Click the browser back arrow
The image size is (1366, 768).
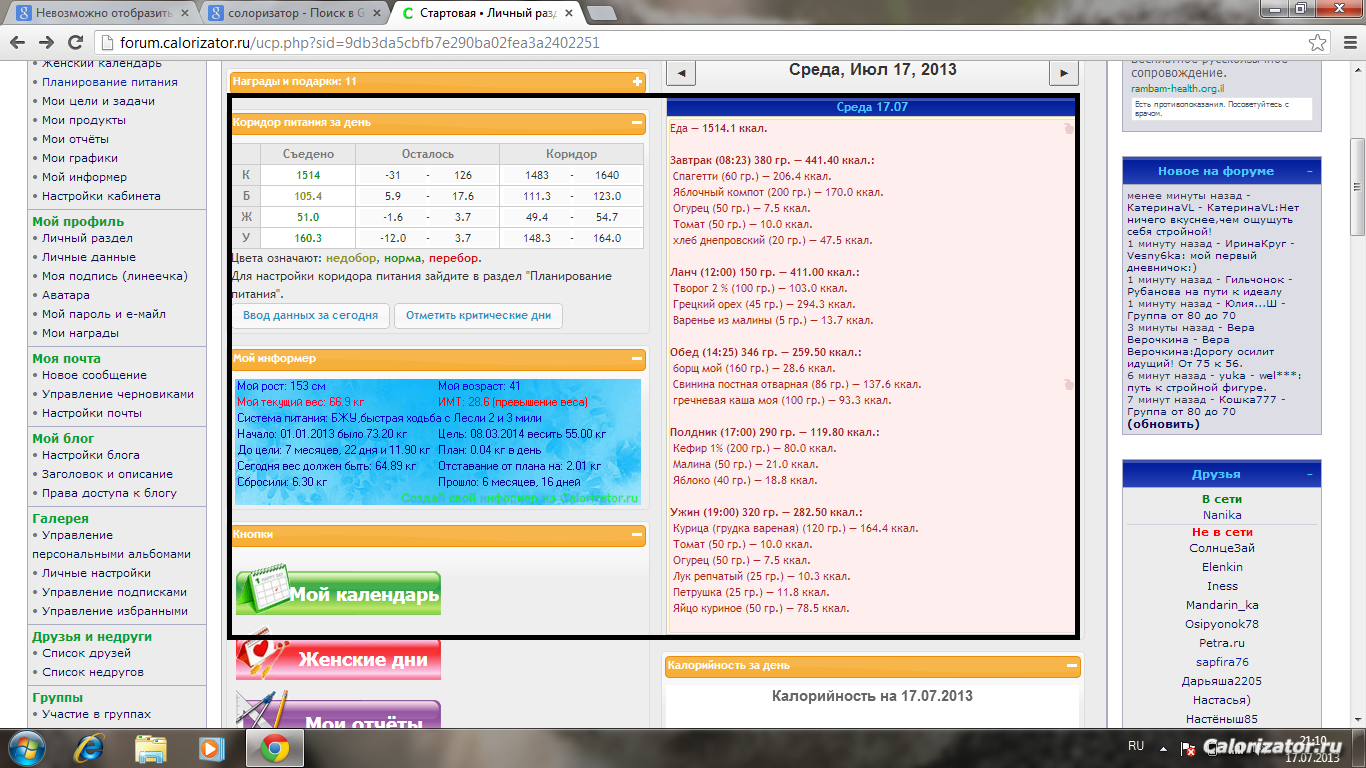click(x=18, y=43)
